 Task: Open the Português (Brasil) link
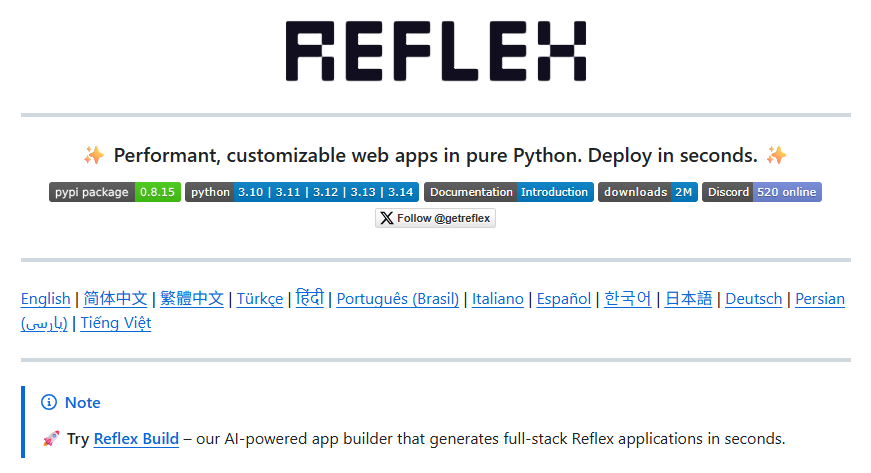tap(398, 299)
